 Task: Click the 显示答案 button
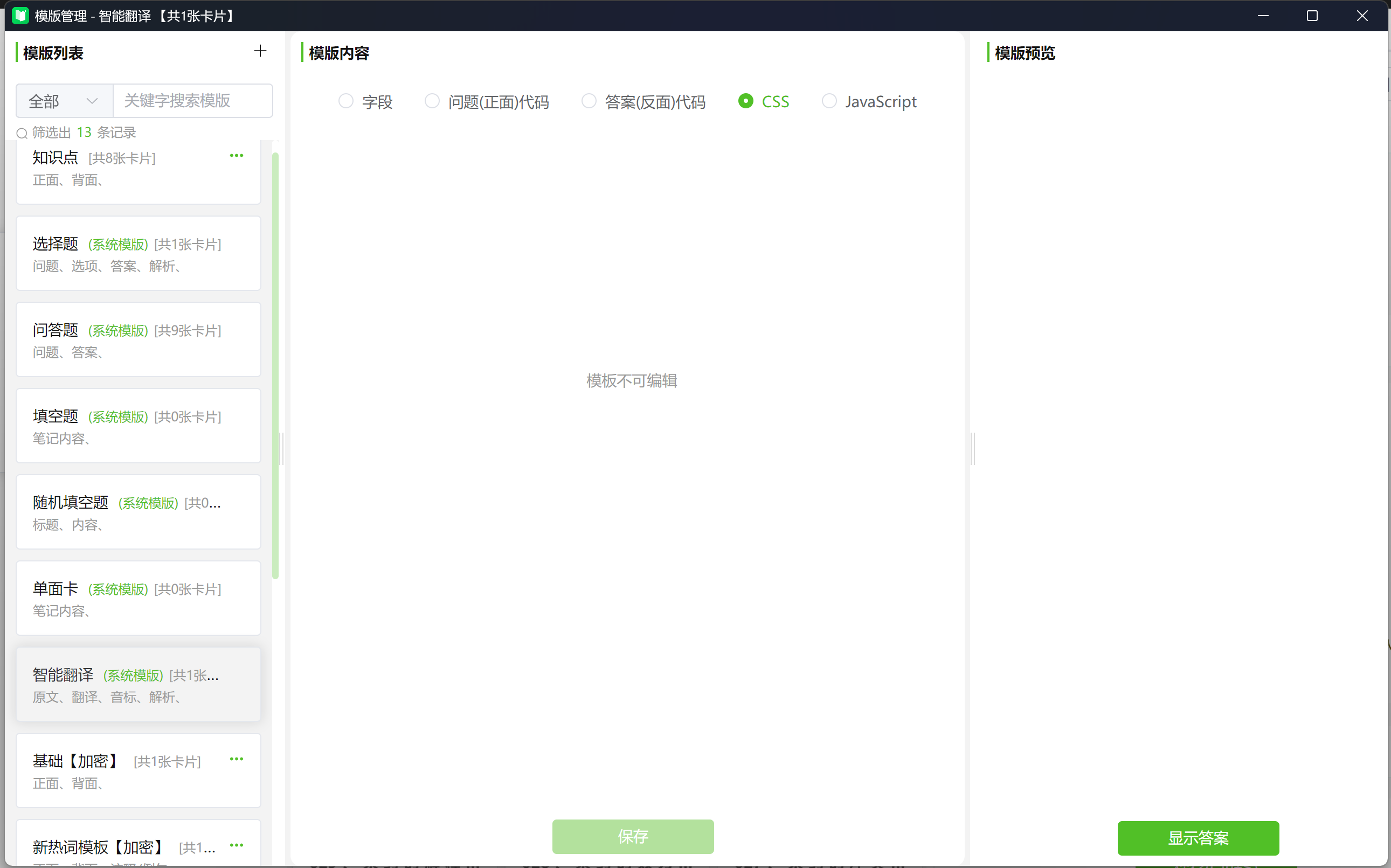click(x=1198, y=838)
